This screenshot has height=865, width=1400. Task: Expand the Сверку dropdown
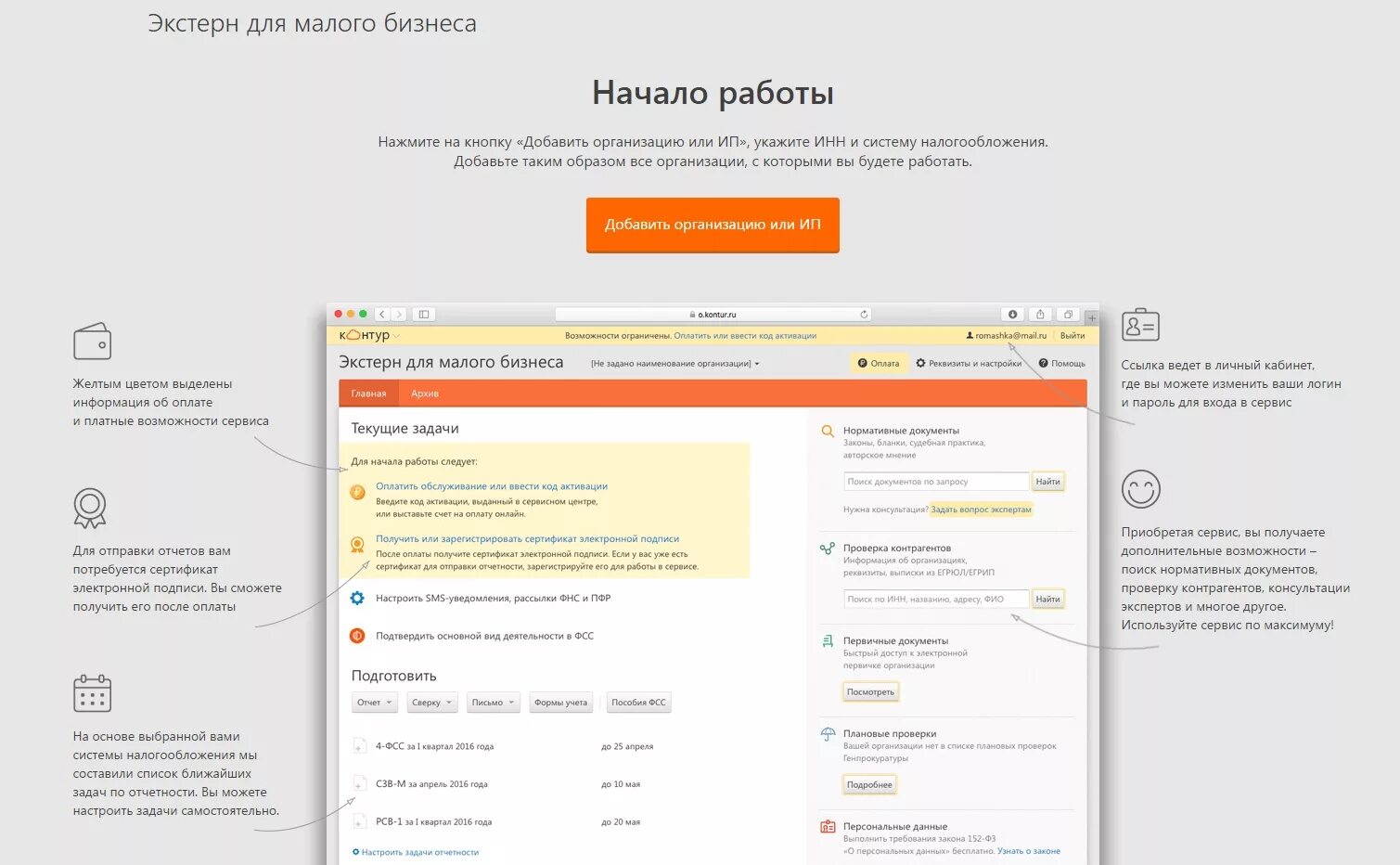[x=431, y=703]
